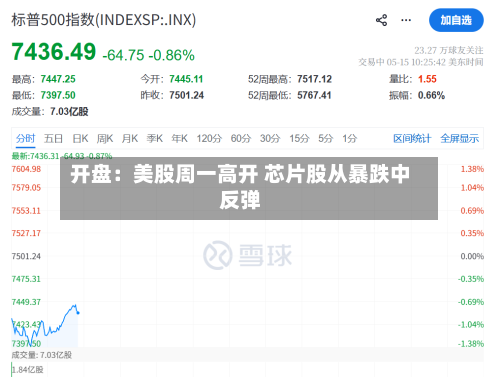The image size is (500, 377).
Task: Open the 月K chart tab
Action: (x=130, y=138)
